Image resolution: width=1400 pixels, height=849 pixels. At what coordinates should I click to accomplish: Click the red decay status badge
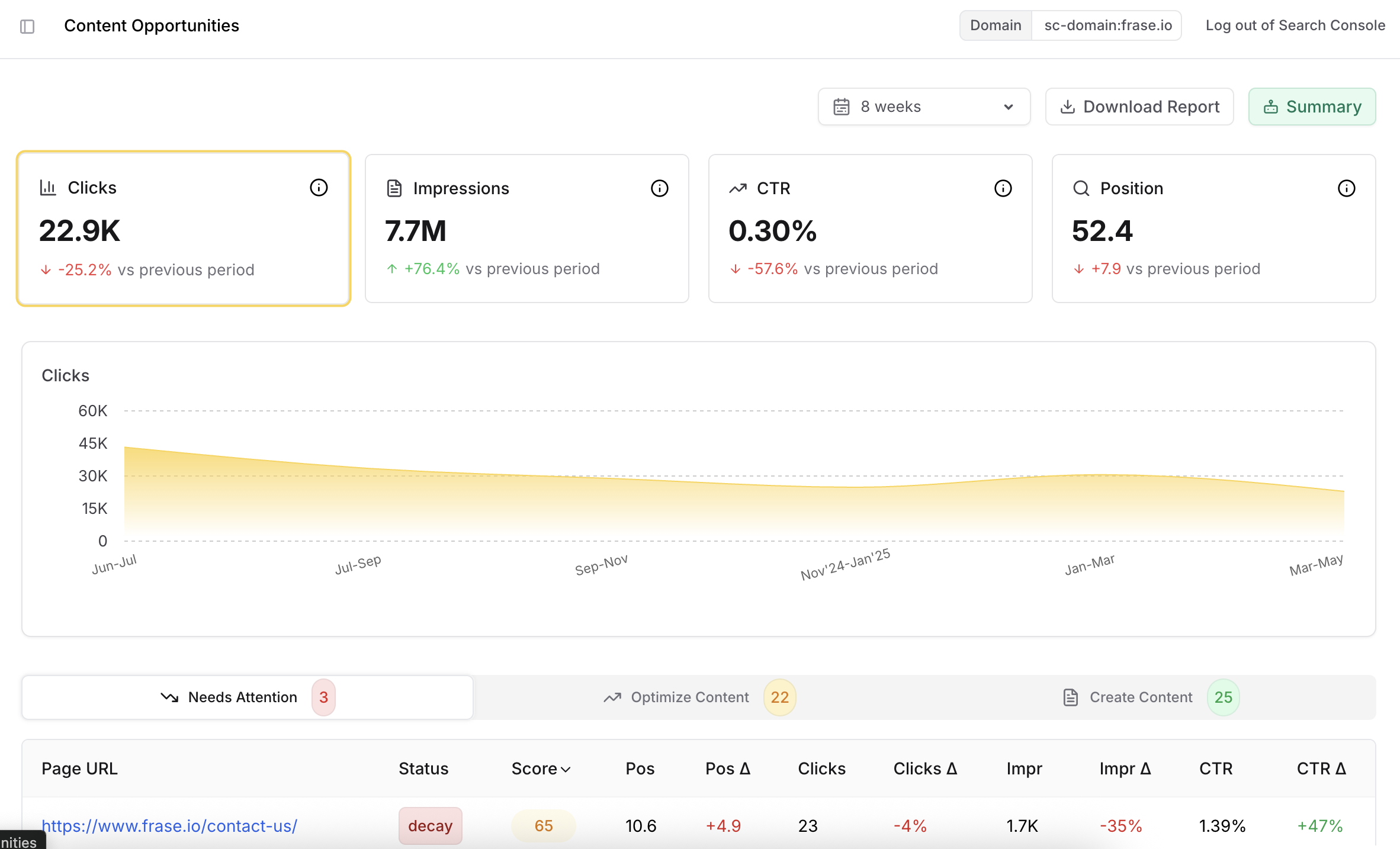click(430, 825)
